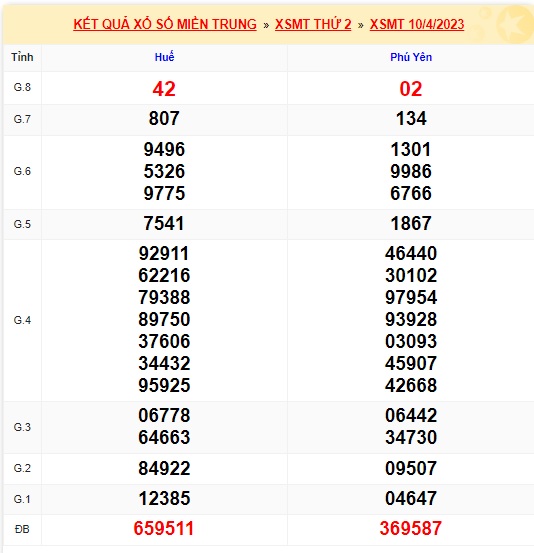Select Huế G.4 number 95925
Viewport: 534px width, 553px height.
click(x=164, y=385)
